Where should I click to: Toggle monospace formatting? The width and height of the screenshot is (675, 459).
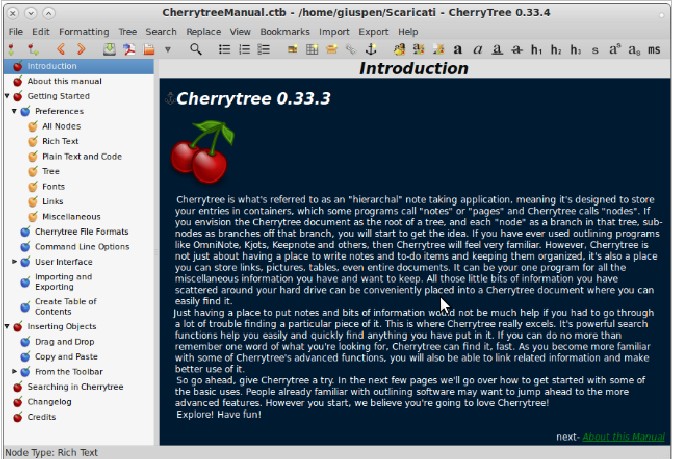pos(654,50)
